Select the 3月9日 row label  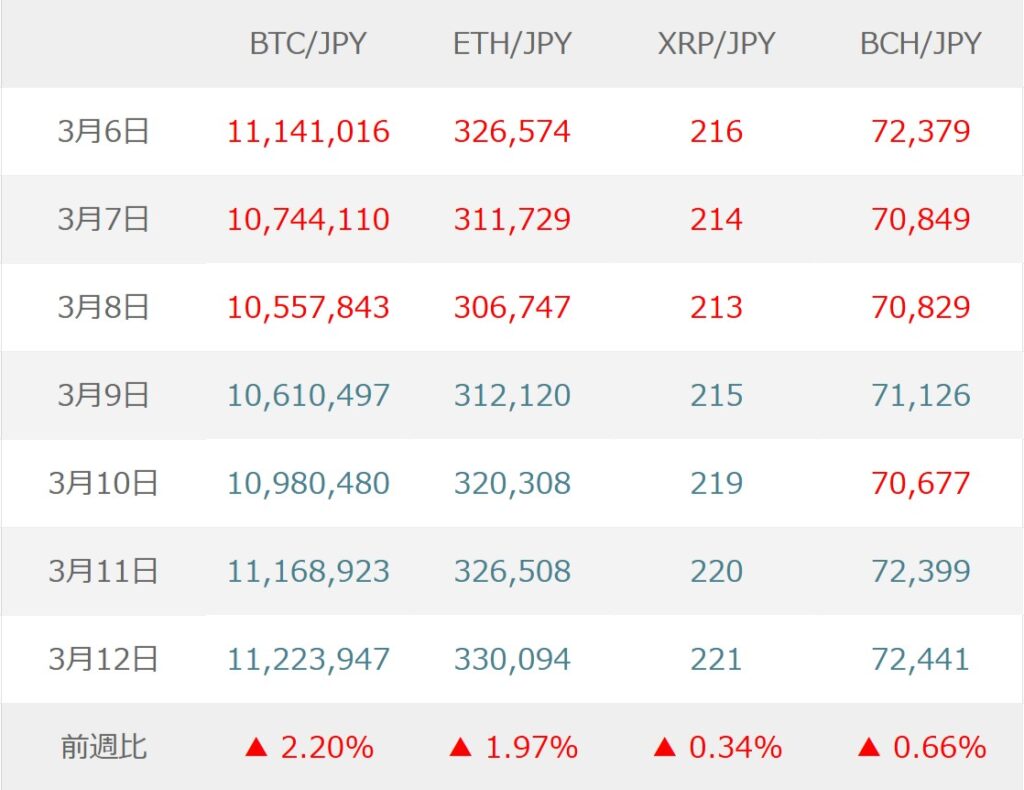pos(103,395)
